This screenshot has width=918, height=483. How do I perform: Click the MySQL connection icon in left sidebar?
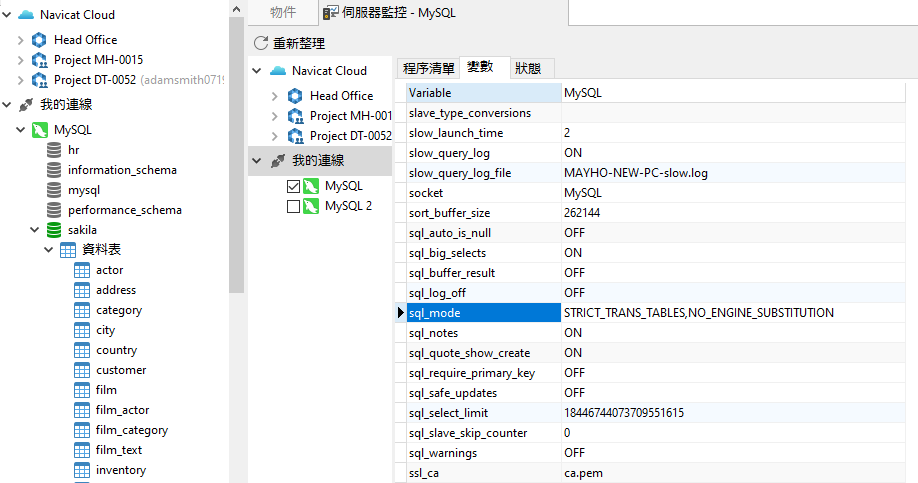point(39,130)
